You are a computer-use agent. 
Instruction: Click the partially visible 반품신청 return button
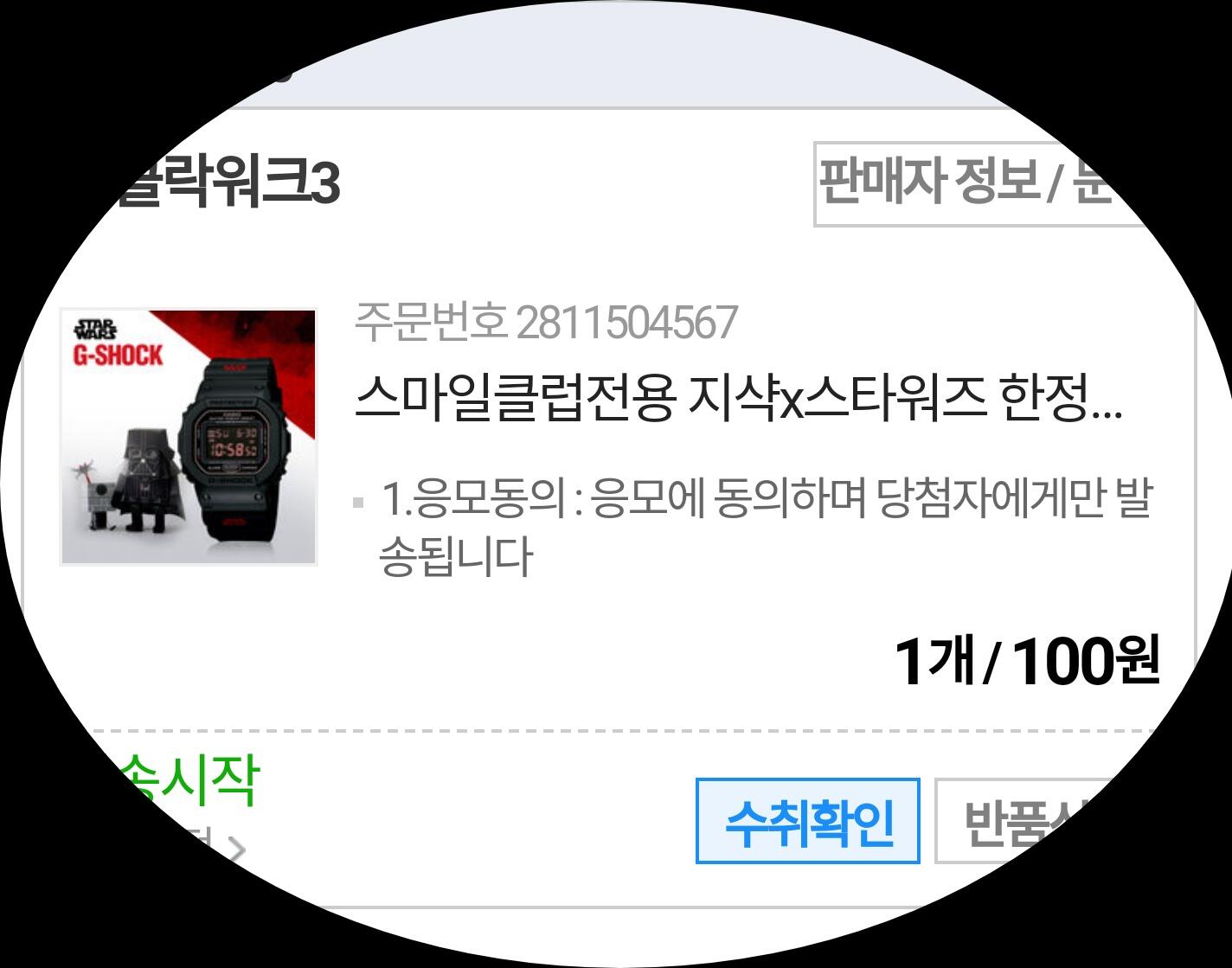click(x=1021, y=821)
